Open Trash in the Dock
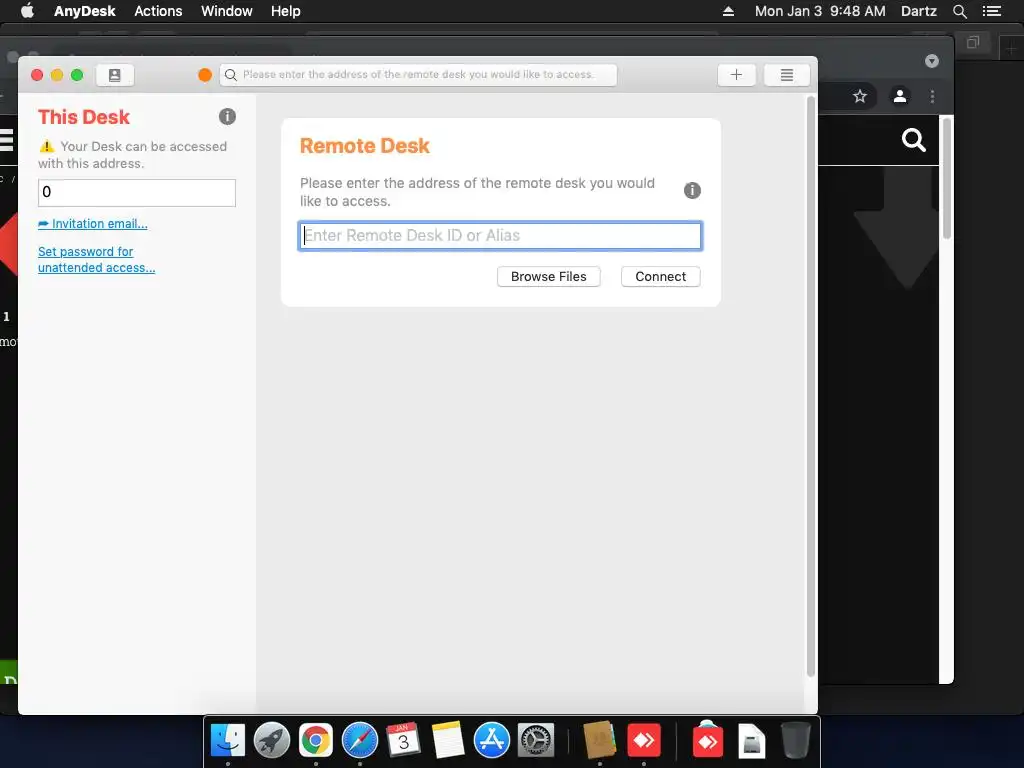1024x768 pixels. pyautogui.click(x=795, y=740)
